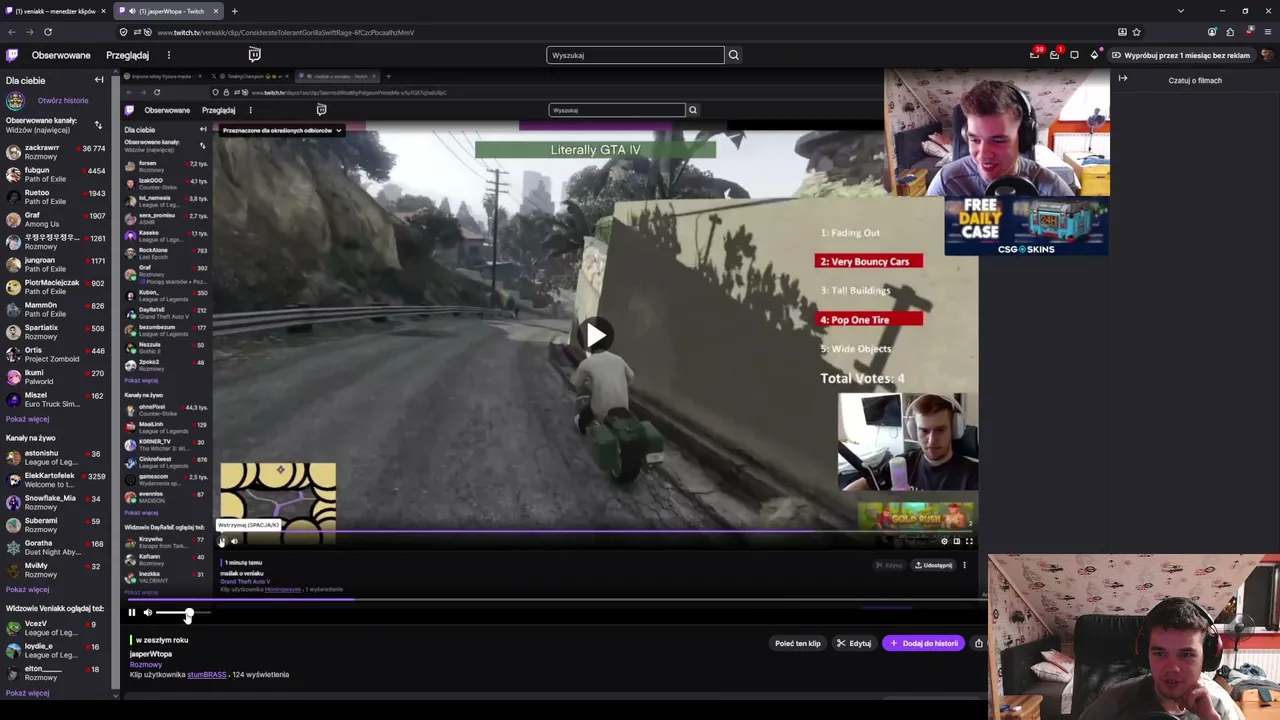Open the Bits diamond icon
The image size is (1280, 720).
[x=1094, y=55]
